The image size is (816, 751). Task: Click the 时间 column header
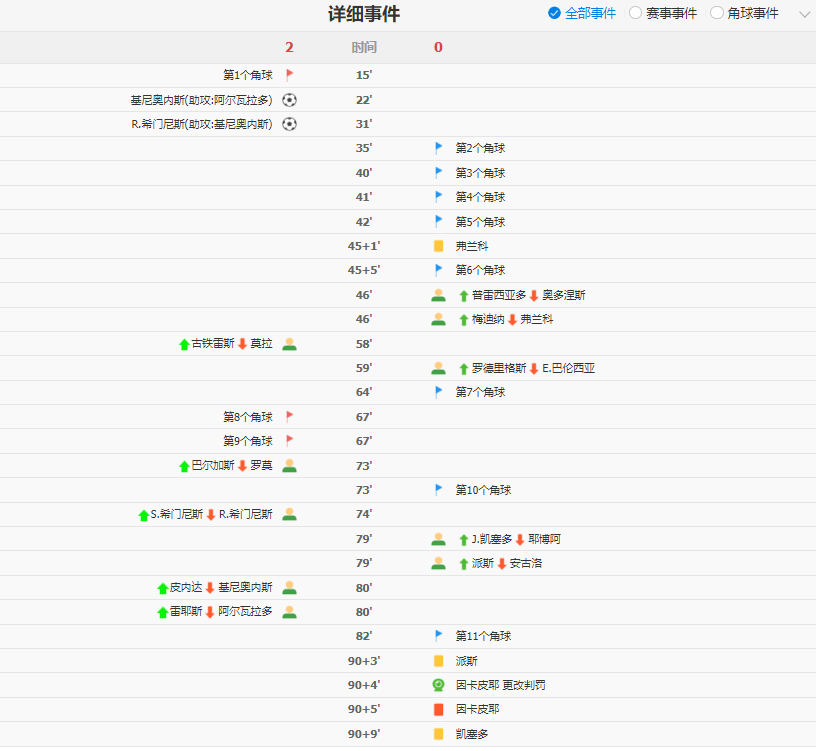[364, 47]
